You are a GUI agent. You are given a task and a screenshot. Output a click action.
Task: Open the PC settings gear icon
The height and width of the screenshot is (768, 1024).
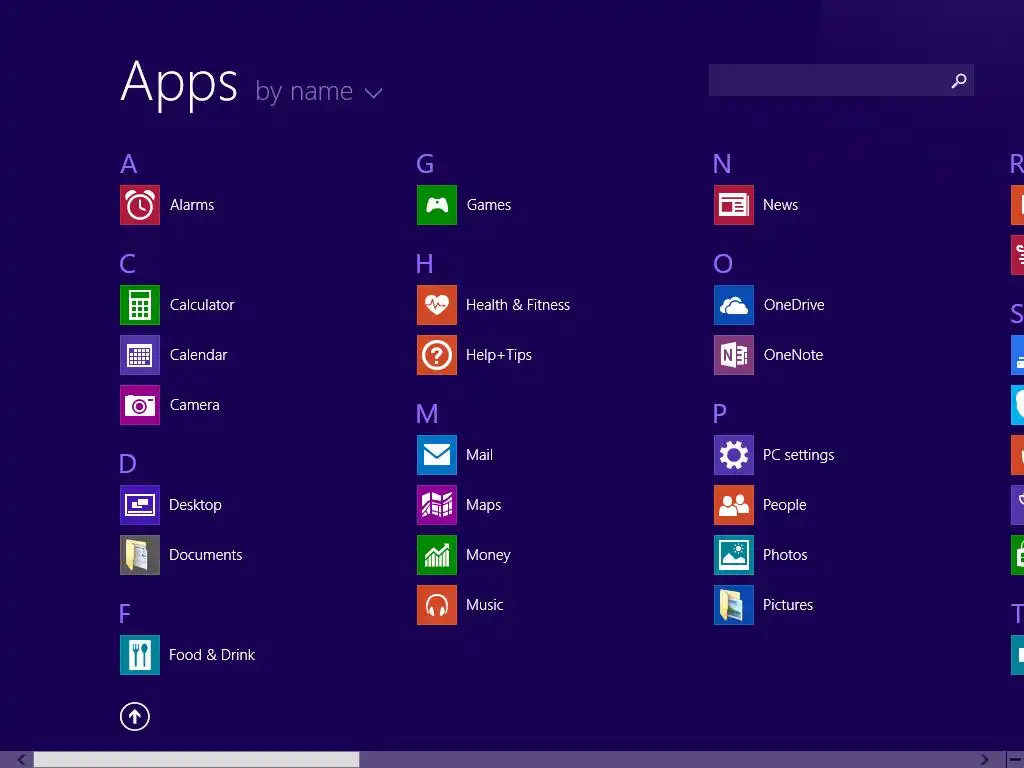[734, 455]
